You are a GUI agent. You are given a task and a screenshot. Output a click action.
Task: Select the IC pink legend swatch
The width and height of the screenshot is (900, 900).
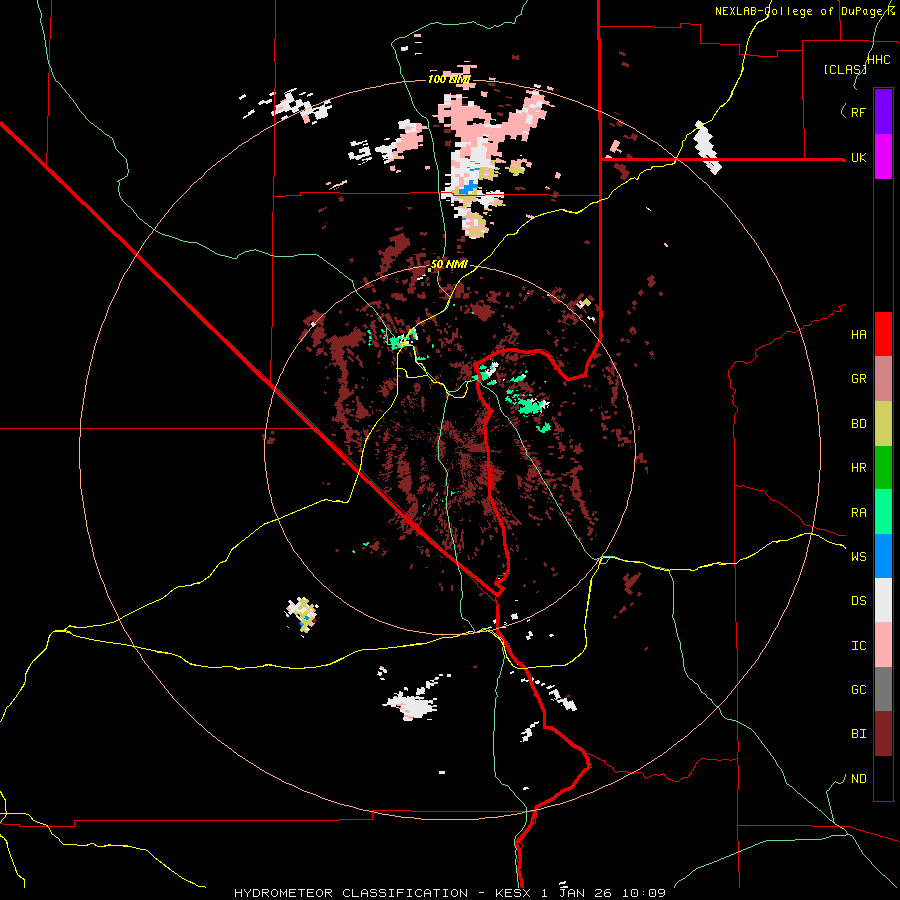[883, 645]
